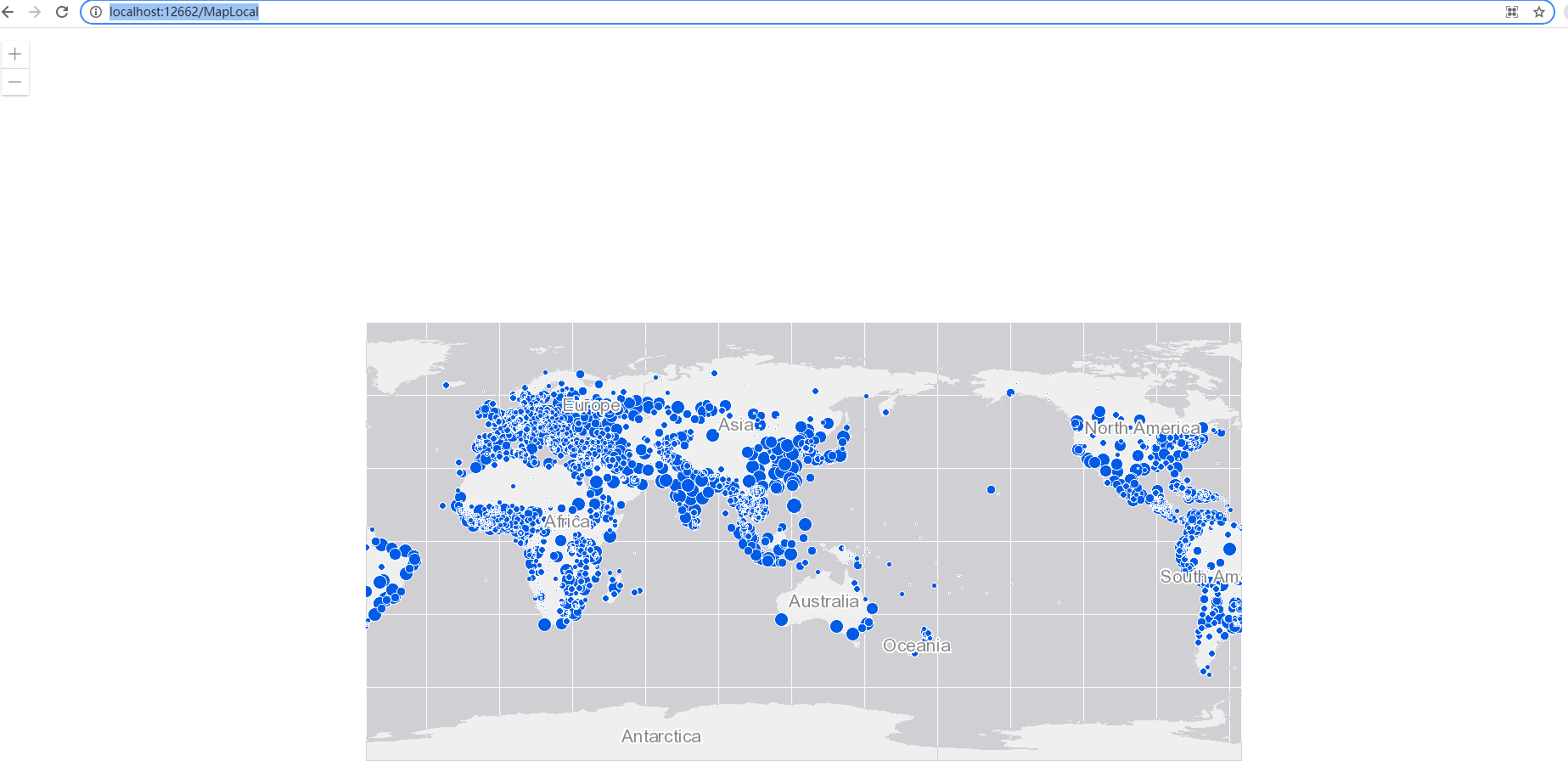Select the Oceania map label
1568x778 pixels.
pyautogui.click(x=917, y=646)
